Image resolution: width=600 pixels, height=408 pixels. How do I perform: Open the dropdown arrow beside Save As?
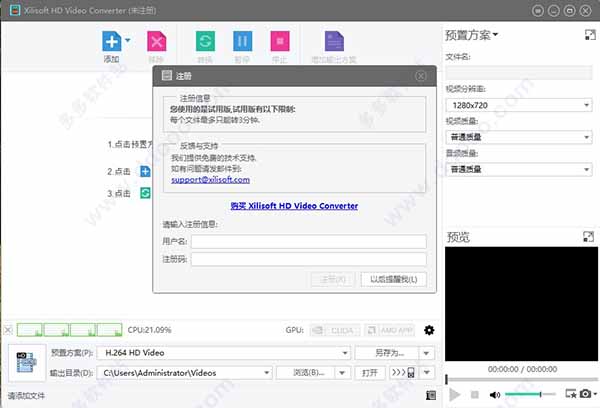[427, 353]
